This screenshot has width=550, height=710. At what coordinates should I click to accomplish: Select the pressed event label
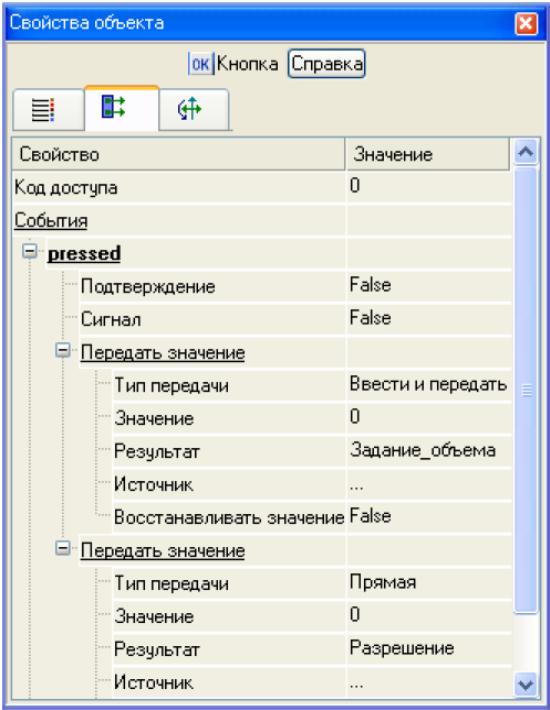[84, 254]
